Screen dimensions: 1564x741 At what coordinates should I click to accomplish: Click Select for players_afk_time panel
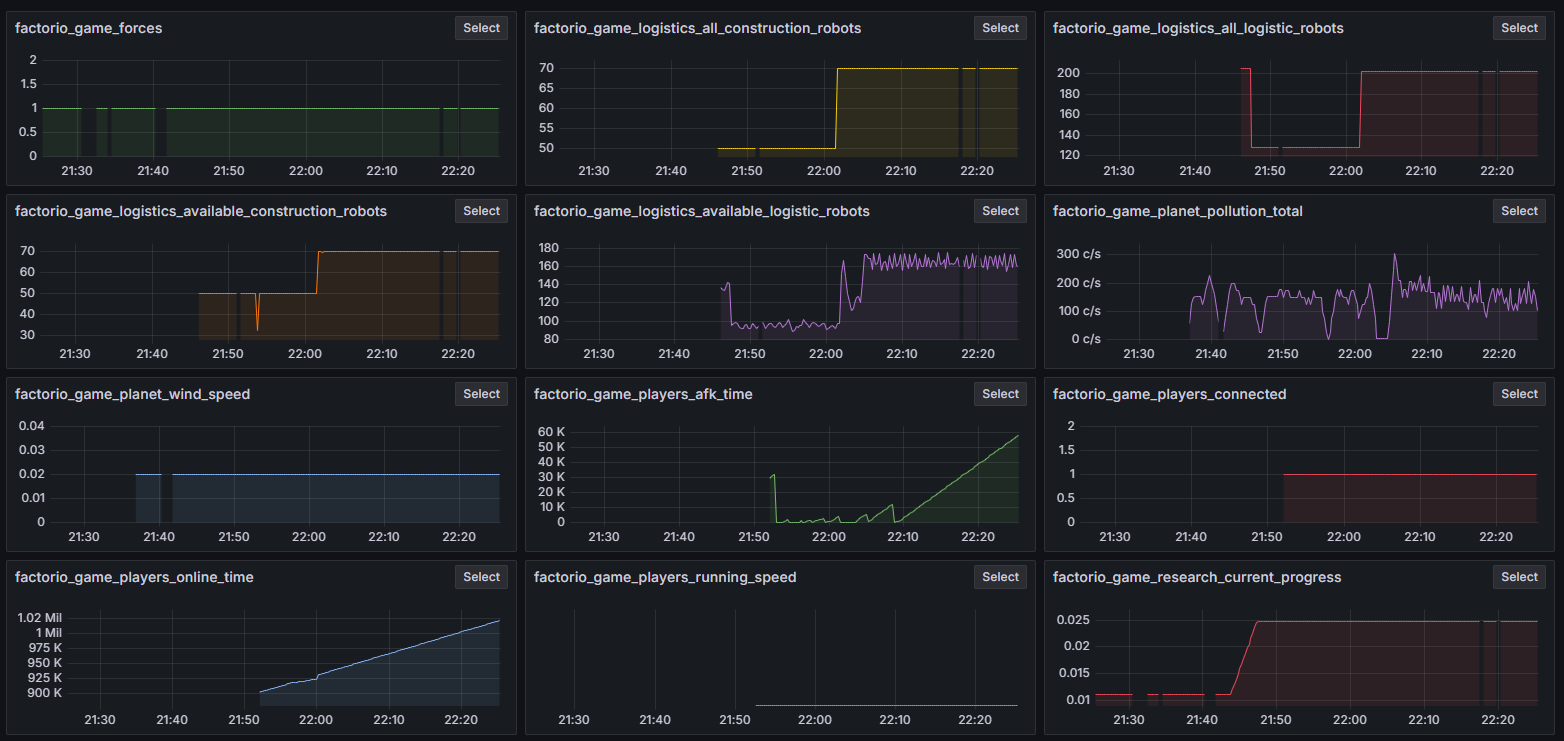click(1000, 394)
